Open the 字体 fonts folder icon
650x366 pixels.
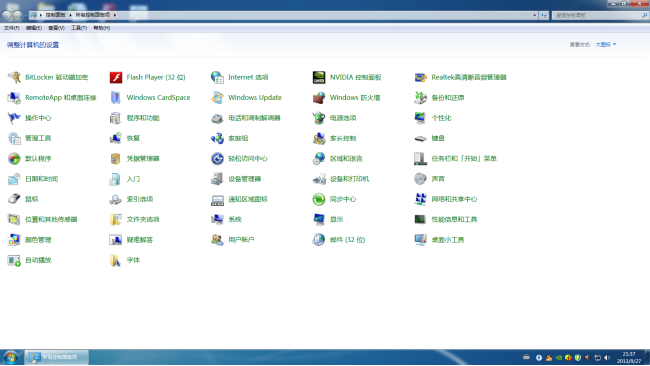point(116,260)
